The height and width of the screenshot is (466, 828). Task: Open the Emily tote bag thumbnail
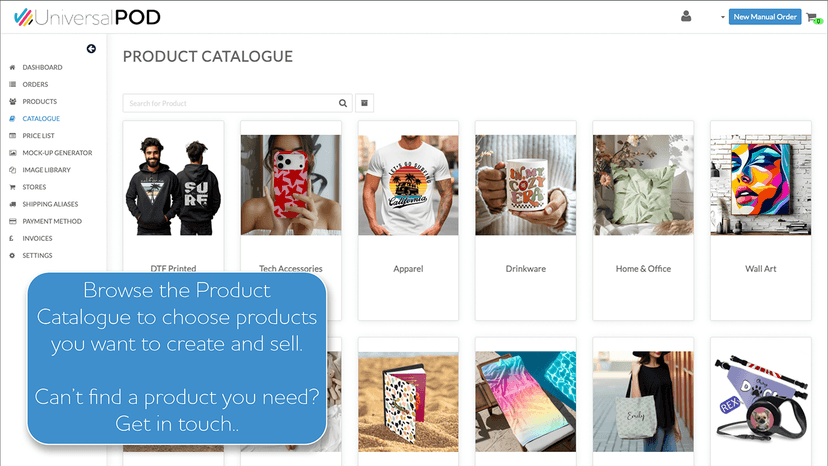pos(643,402)
